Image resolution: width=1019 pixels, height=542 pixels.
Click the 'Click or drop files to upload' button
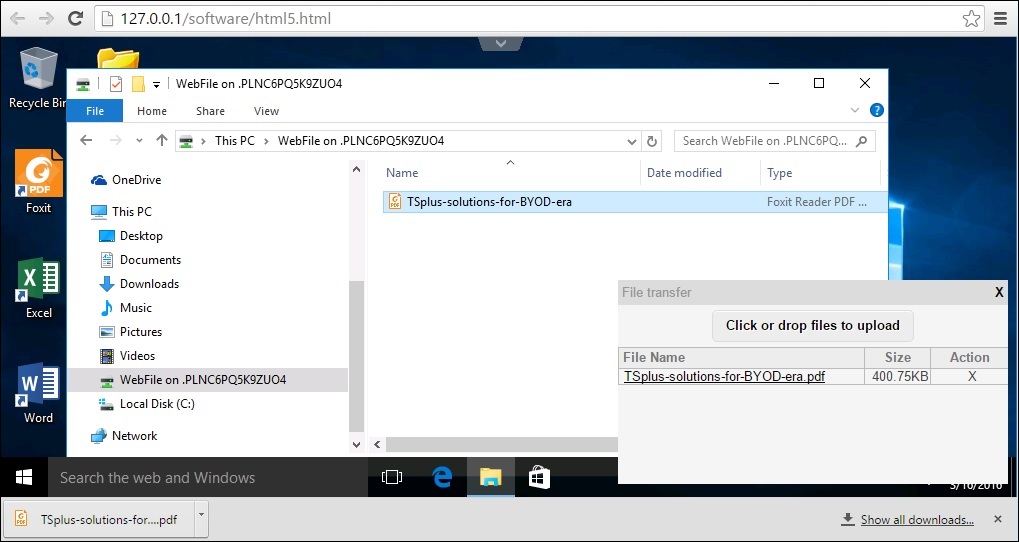812,325
